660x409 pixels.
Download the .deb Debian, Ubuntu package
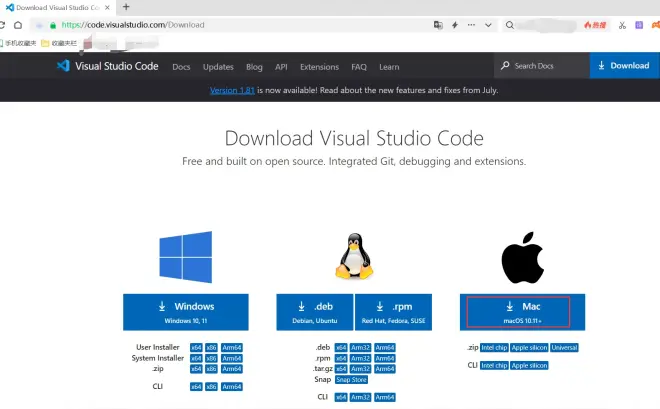pyautogui.click(x=313, y=311)
